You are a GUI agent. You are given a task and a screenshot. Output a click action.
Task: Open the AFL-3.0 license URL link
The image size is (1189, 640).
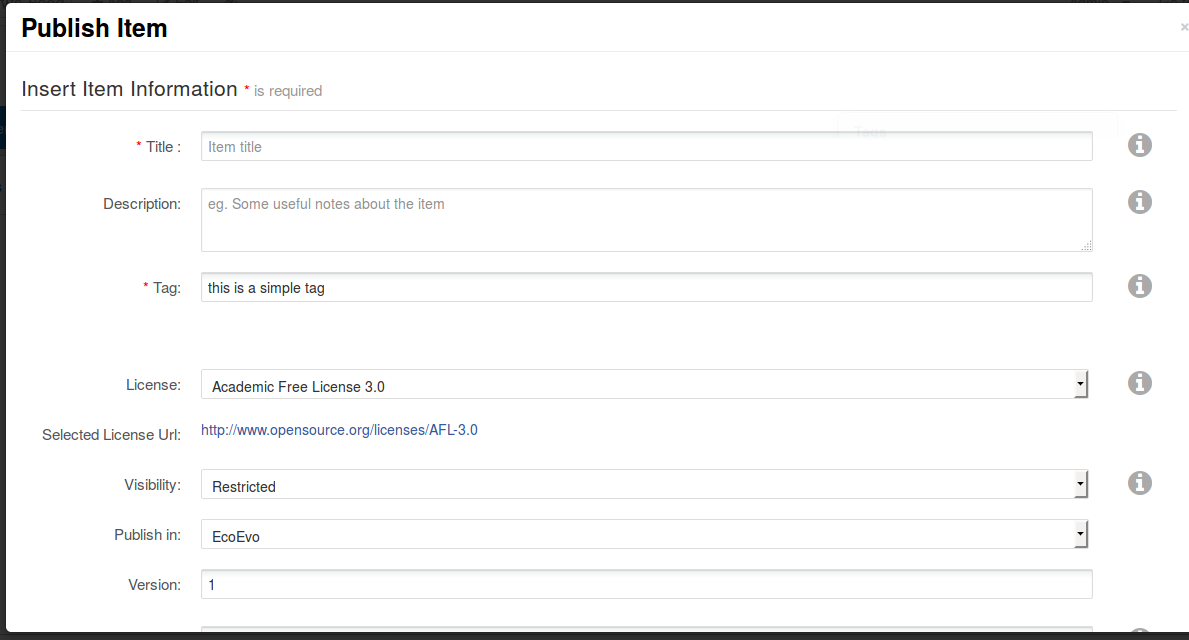pyautogui.click(x=339, y=430)
